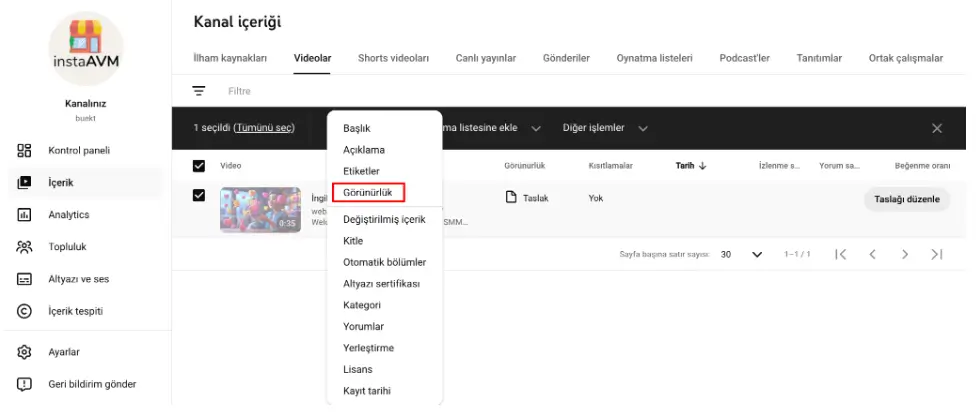Select Değiştirilmiş içerik menu entry
Viewport: 976px width, 420px height.
(x=384, y=220)
